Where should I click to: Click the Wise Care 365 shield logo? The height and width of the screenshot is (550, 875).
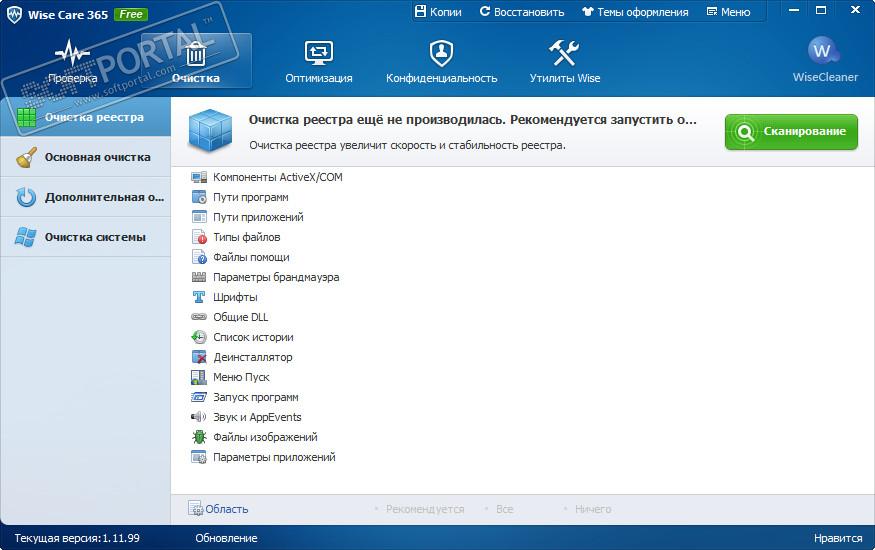[14, 15]
